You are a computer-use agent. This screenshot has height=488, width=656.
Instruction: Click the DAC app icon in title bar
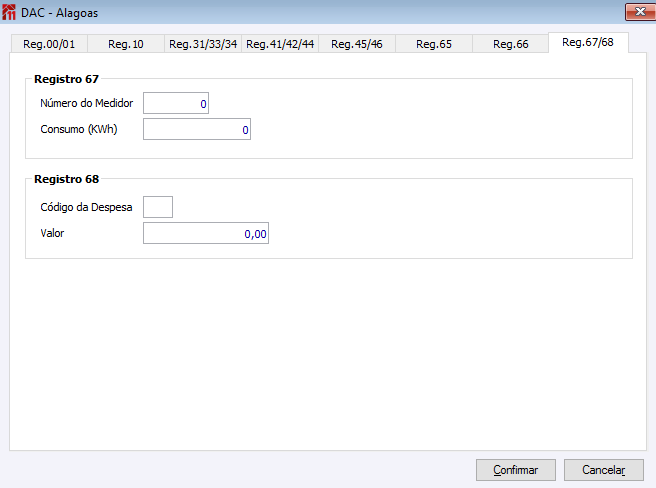point(10,12)
